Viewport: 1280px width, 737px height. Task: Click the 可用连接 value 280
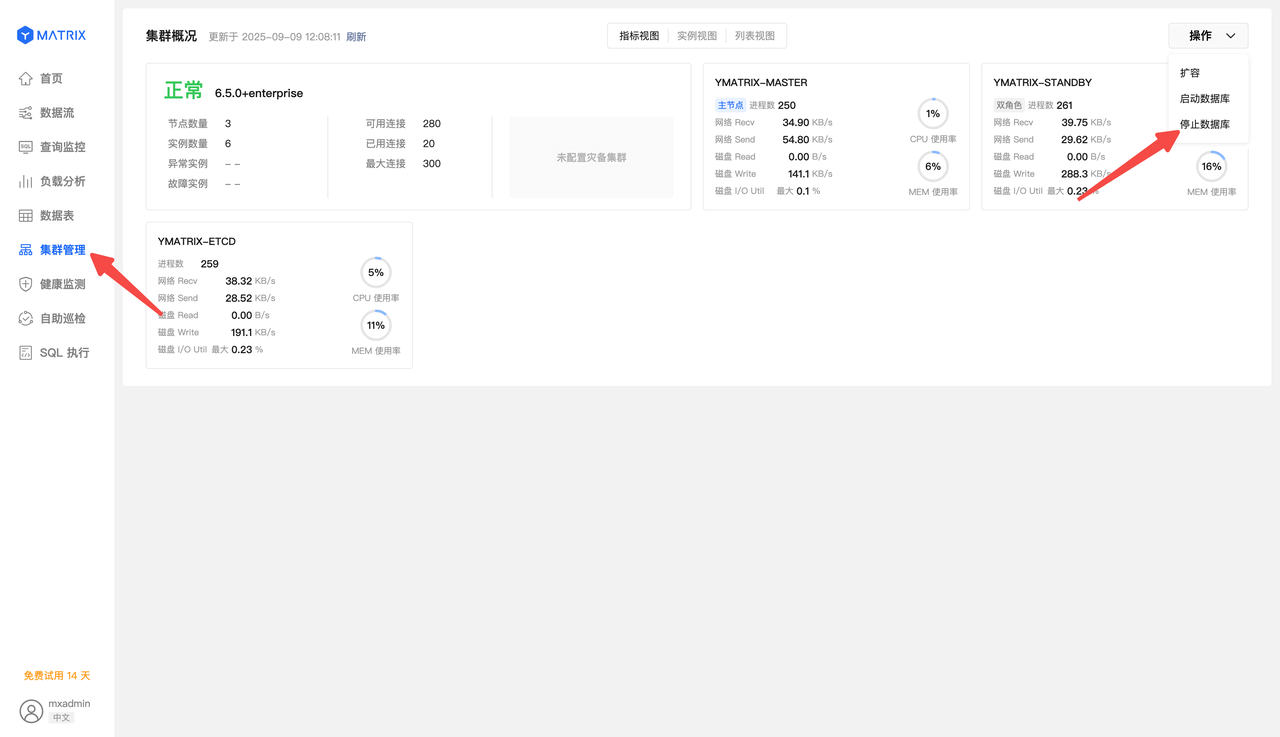431,124
